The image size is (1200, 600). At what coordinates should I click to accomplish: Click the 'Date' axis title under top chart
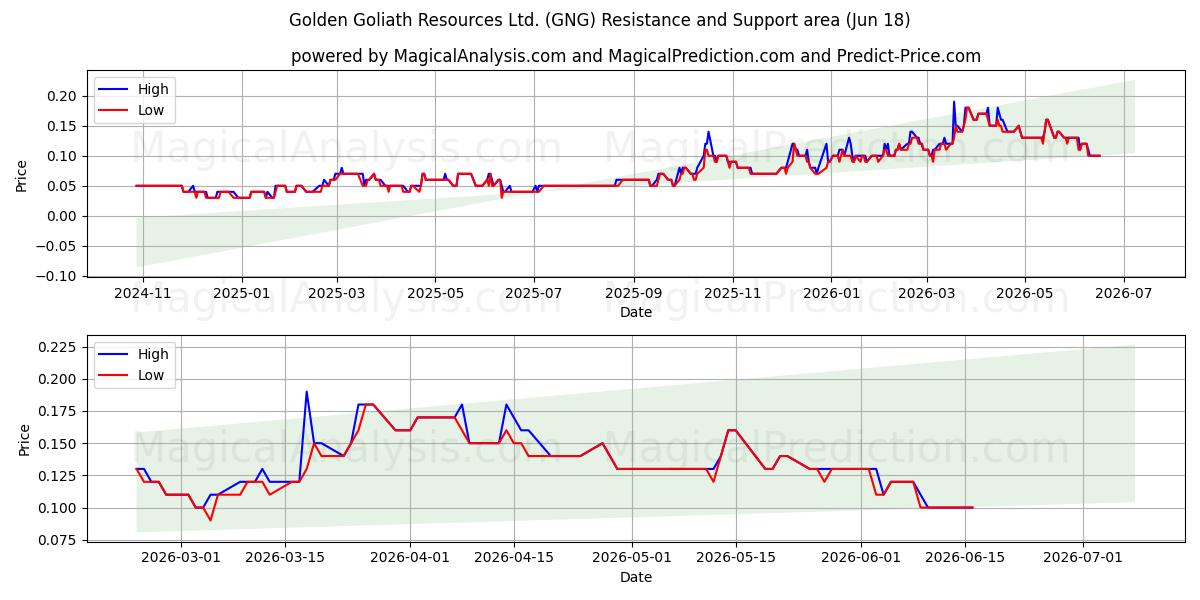tap(636, 312)
